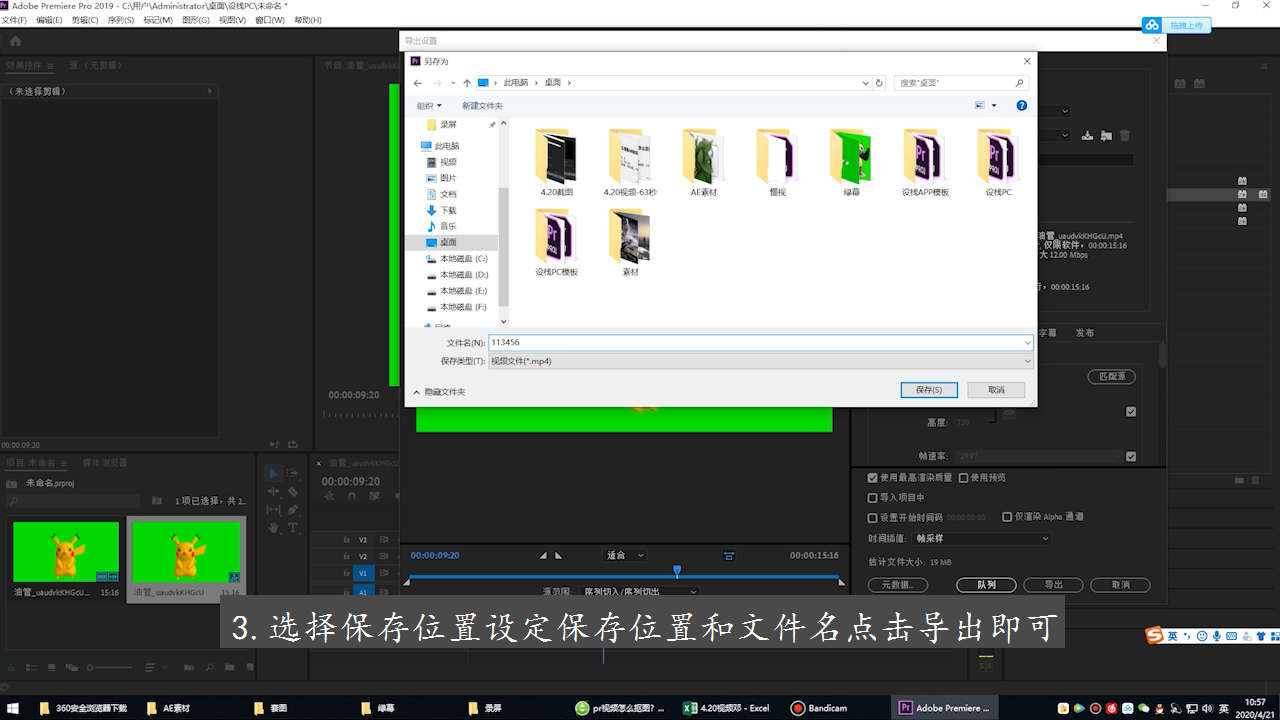Click the 队列 button
The width and height of the screenshot is (1280, 720).
coord(986,585)
